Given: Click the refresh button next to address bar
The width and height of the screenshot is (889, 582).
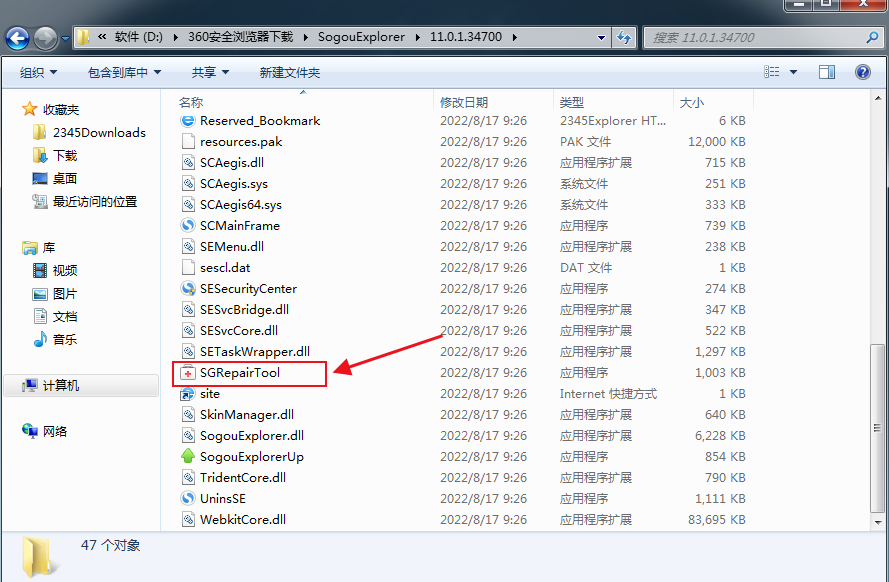Looking at the screenshot, I should pyautogui.click(x=624, y=37).
